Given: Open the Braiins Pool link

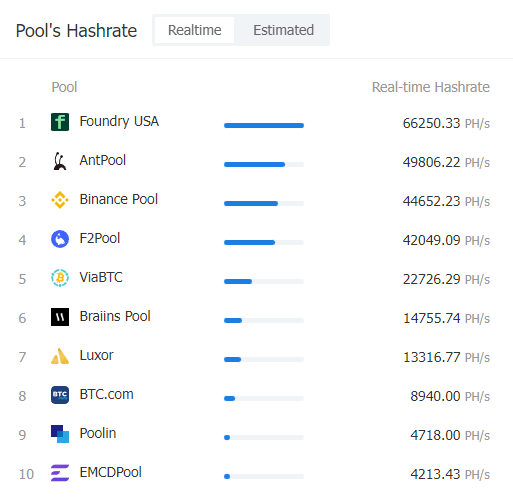Looking at the screenshot, I should point(115,316).
